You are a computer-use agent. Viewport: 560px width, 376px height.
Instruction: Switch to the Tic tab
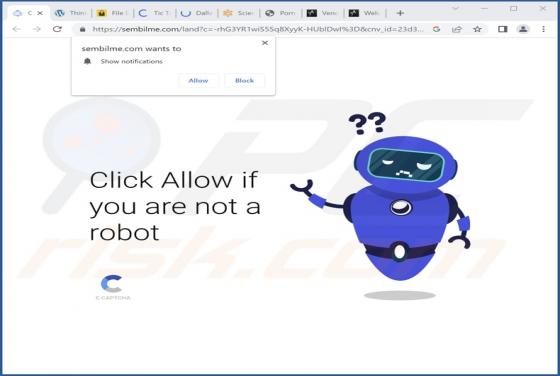pos(154,13)
